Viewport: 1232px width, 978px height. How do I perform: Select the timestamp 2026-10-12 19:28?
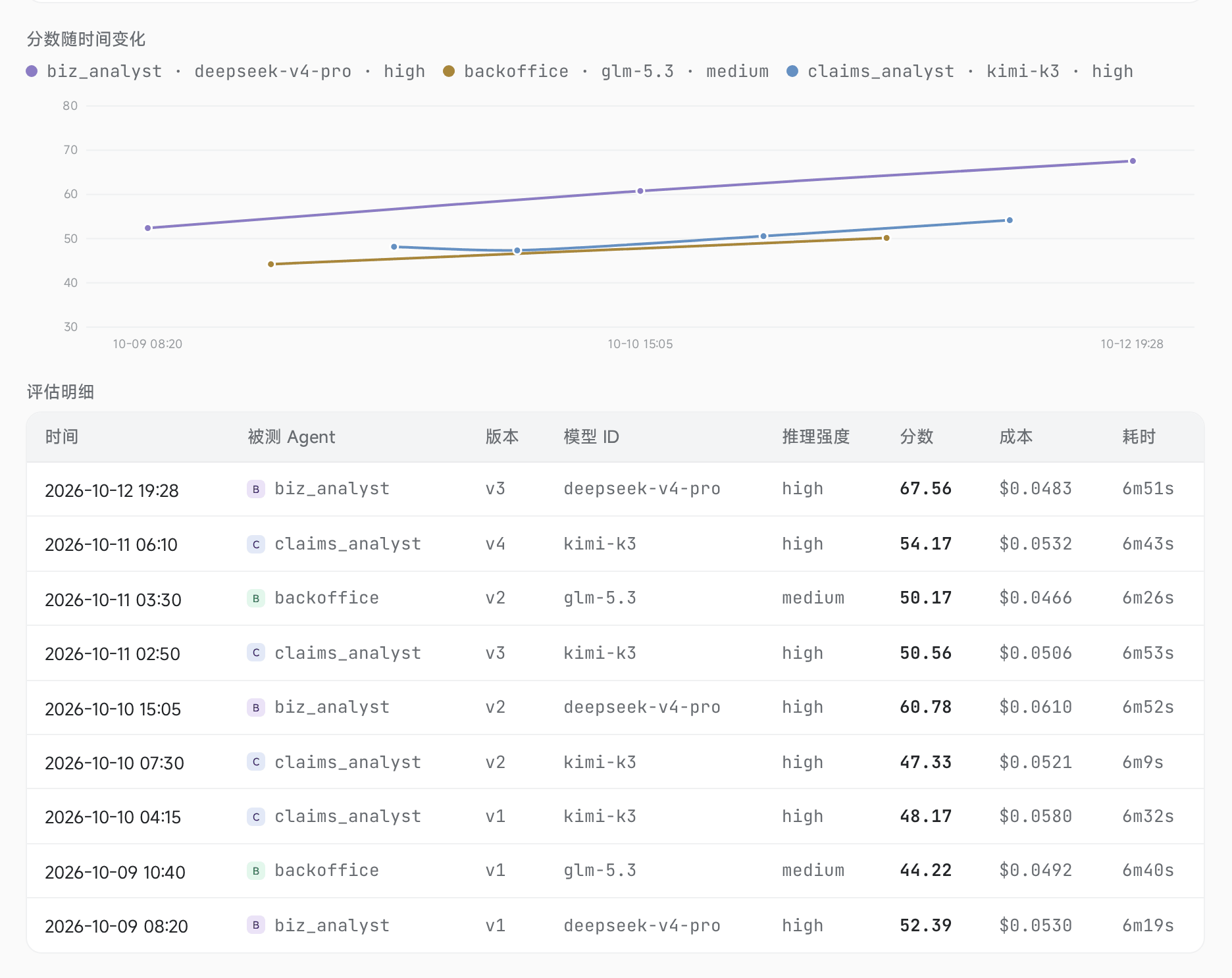pos(112,490)
